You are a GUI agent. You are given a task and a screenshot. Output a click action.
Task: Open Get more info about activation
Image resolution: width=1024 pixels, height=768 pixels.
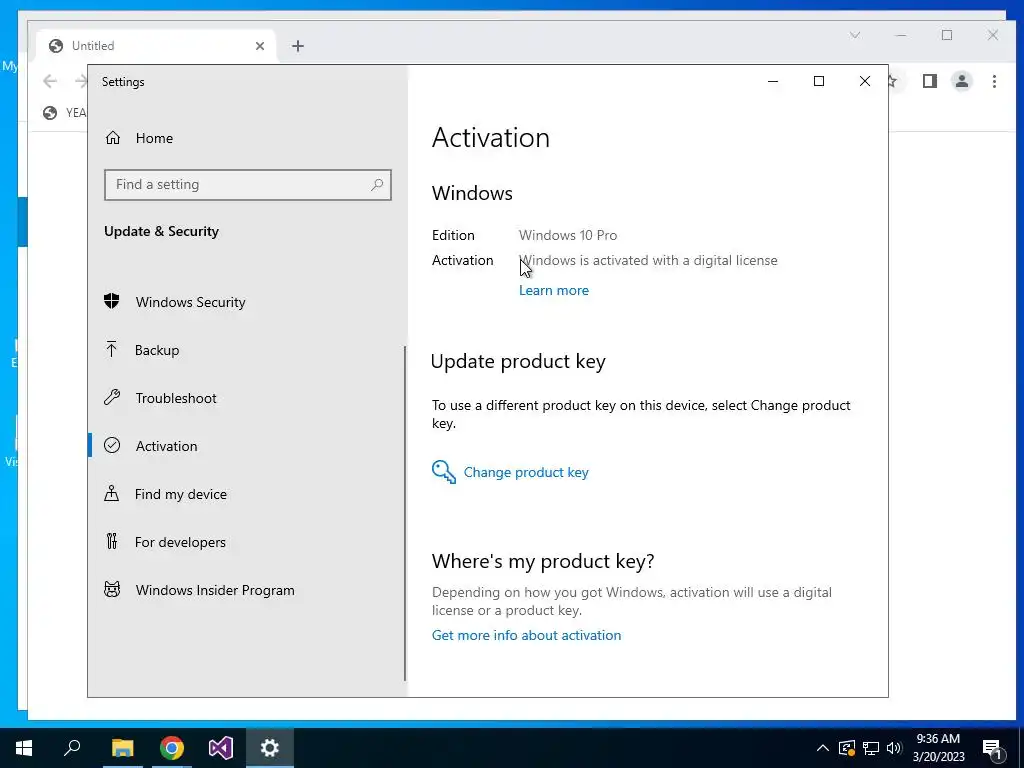[526, 635]
